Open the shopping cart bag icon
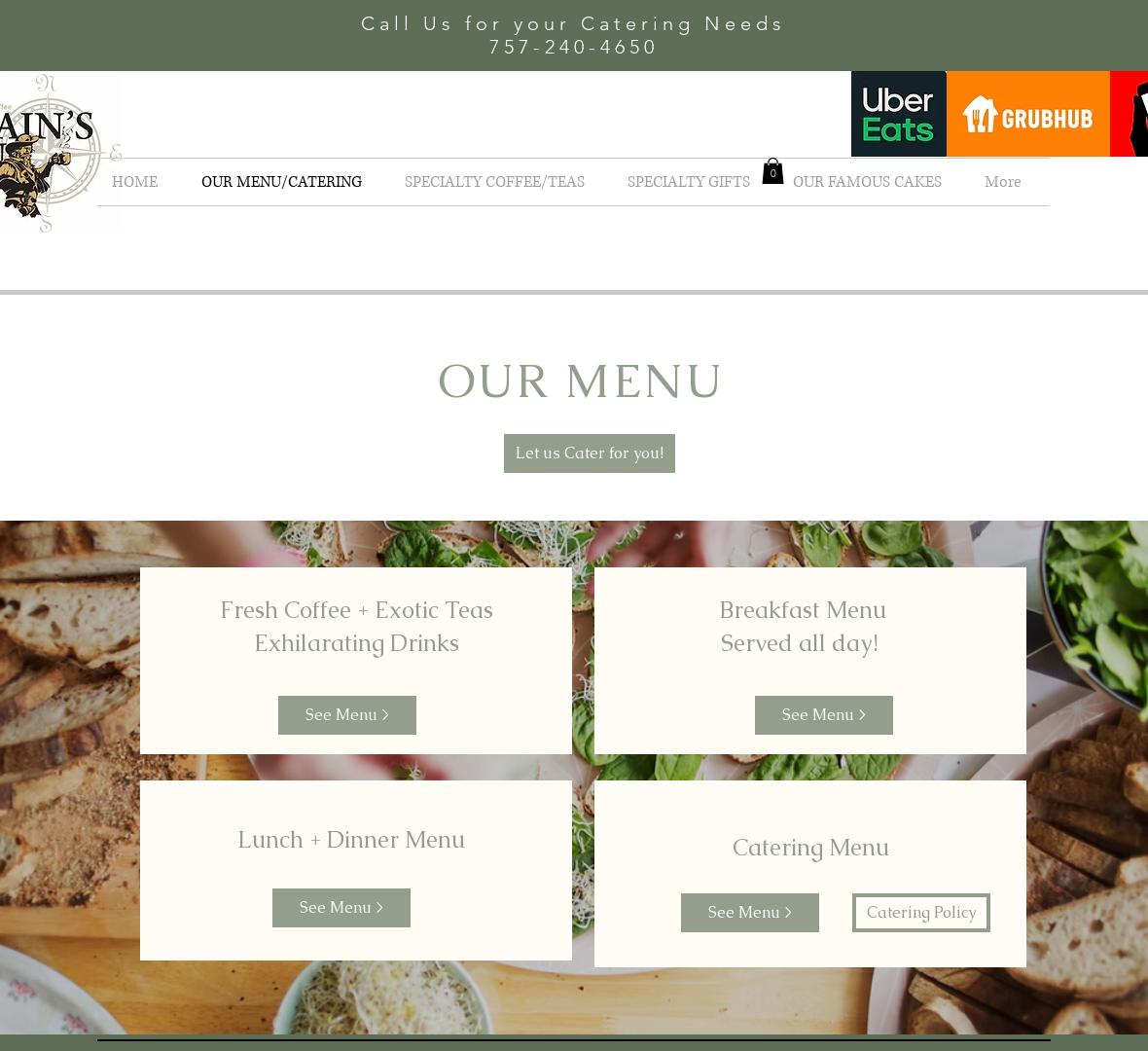 pos(772,171)
